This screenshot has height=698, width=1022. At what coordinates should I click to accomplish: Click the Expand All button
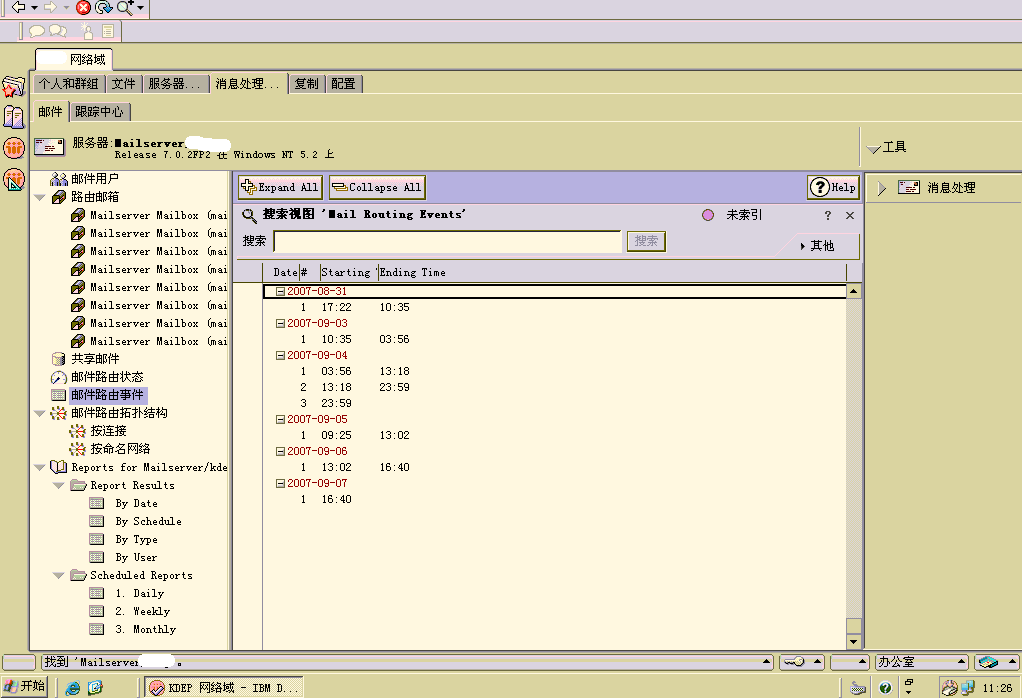[280, 187]
